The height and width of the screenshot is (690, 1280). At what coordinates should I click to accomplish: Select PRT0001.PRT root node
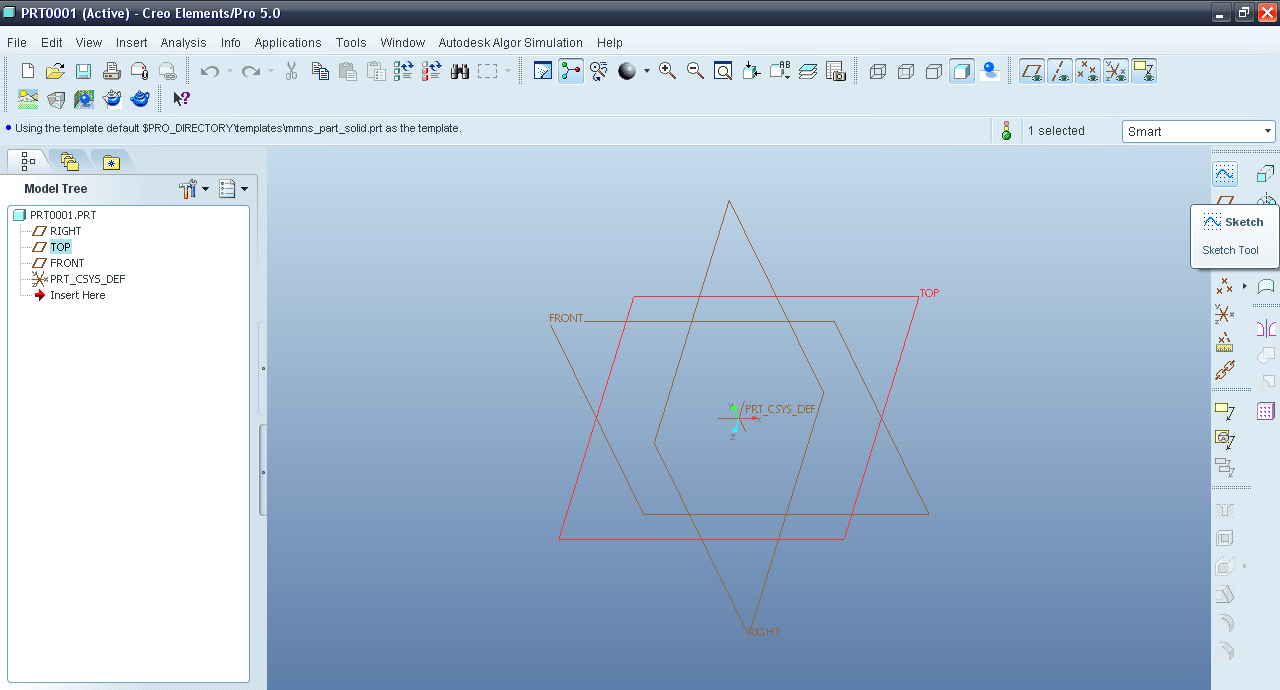click(55, 215)
